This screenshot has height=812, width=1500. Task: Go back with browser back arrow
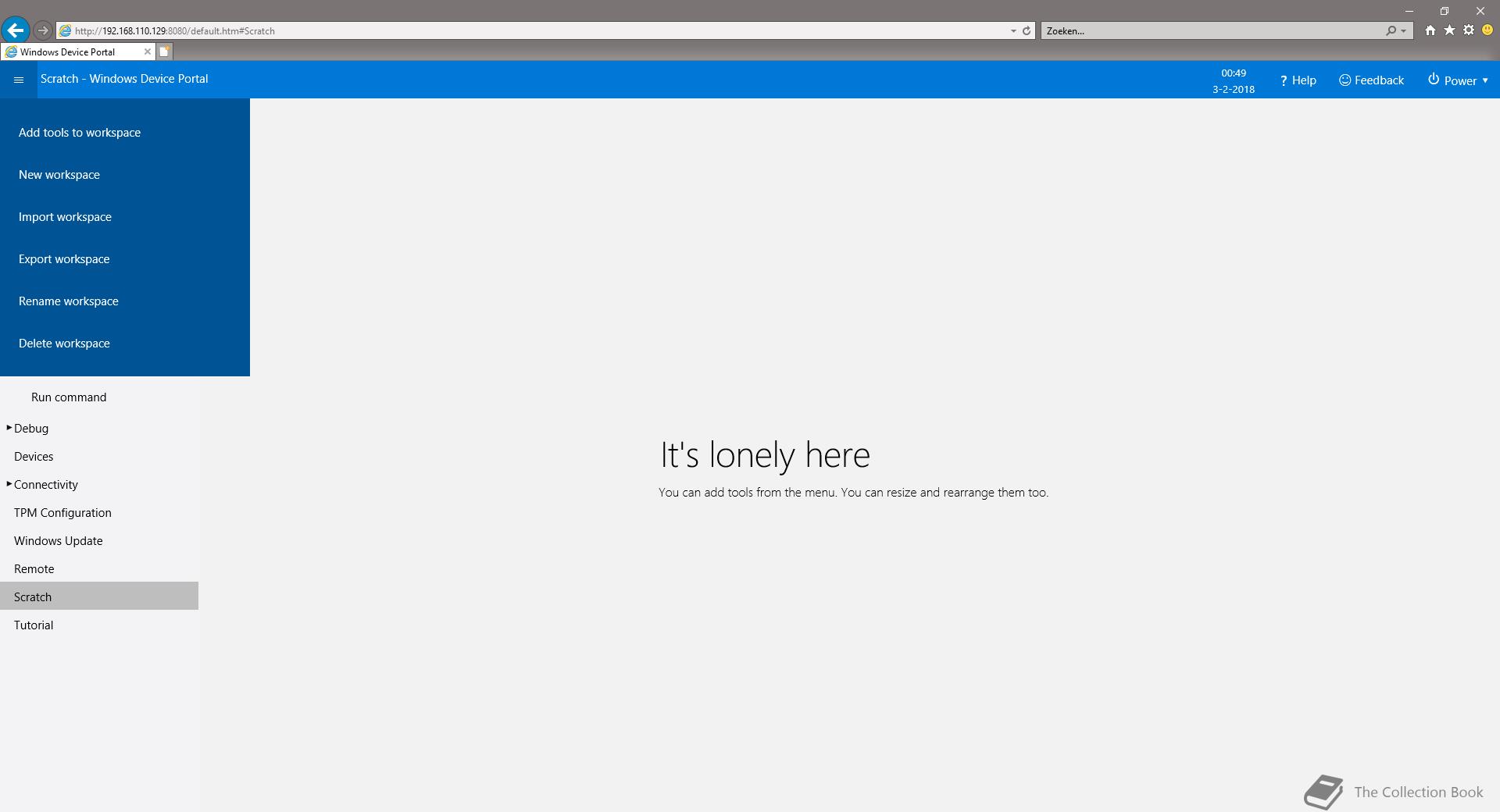(15, 30)
